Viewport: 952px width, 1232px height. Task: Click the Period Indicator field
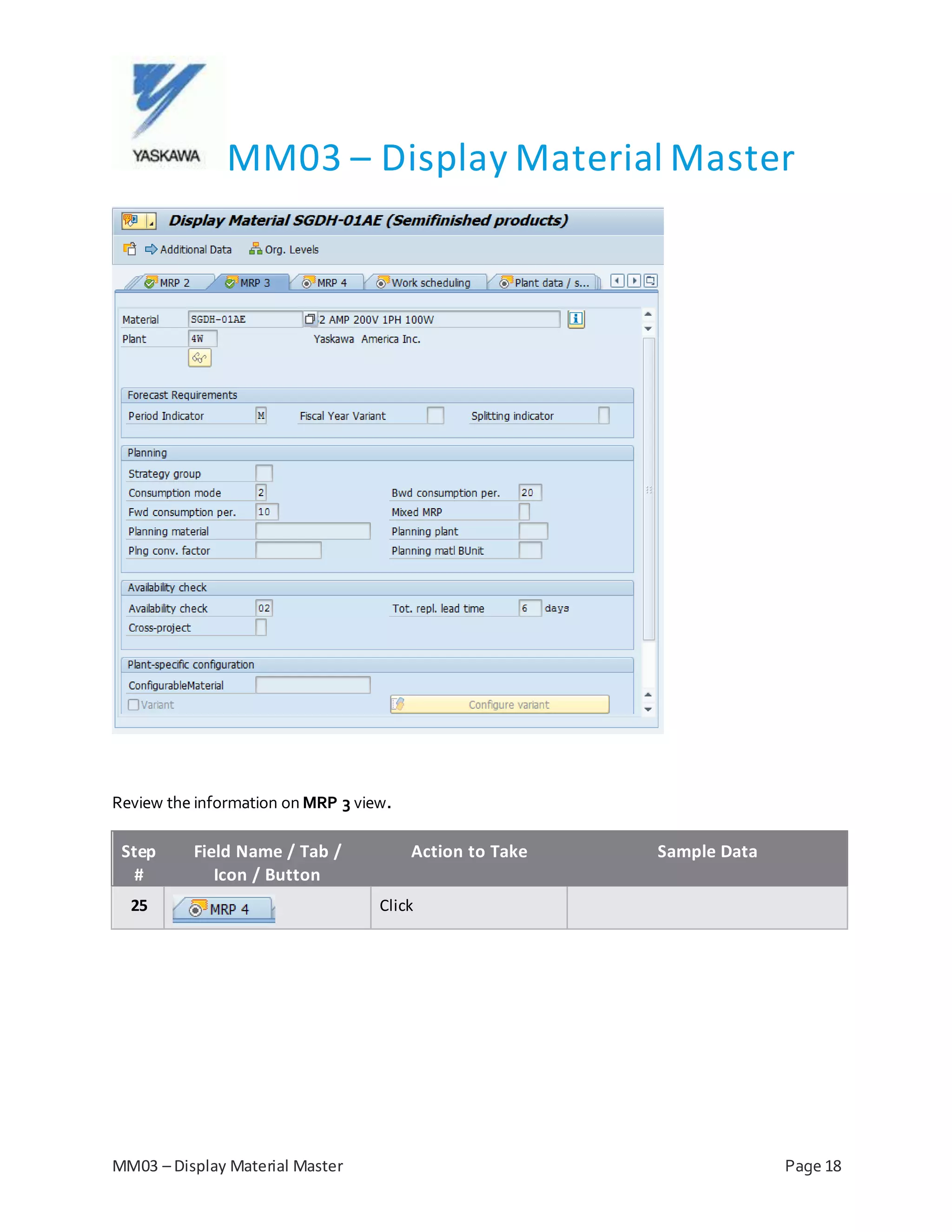pyautogui.click(x=261, y=416)
